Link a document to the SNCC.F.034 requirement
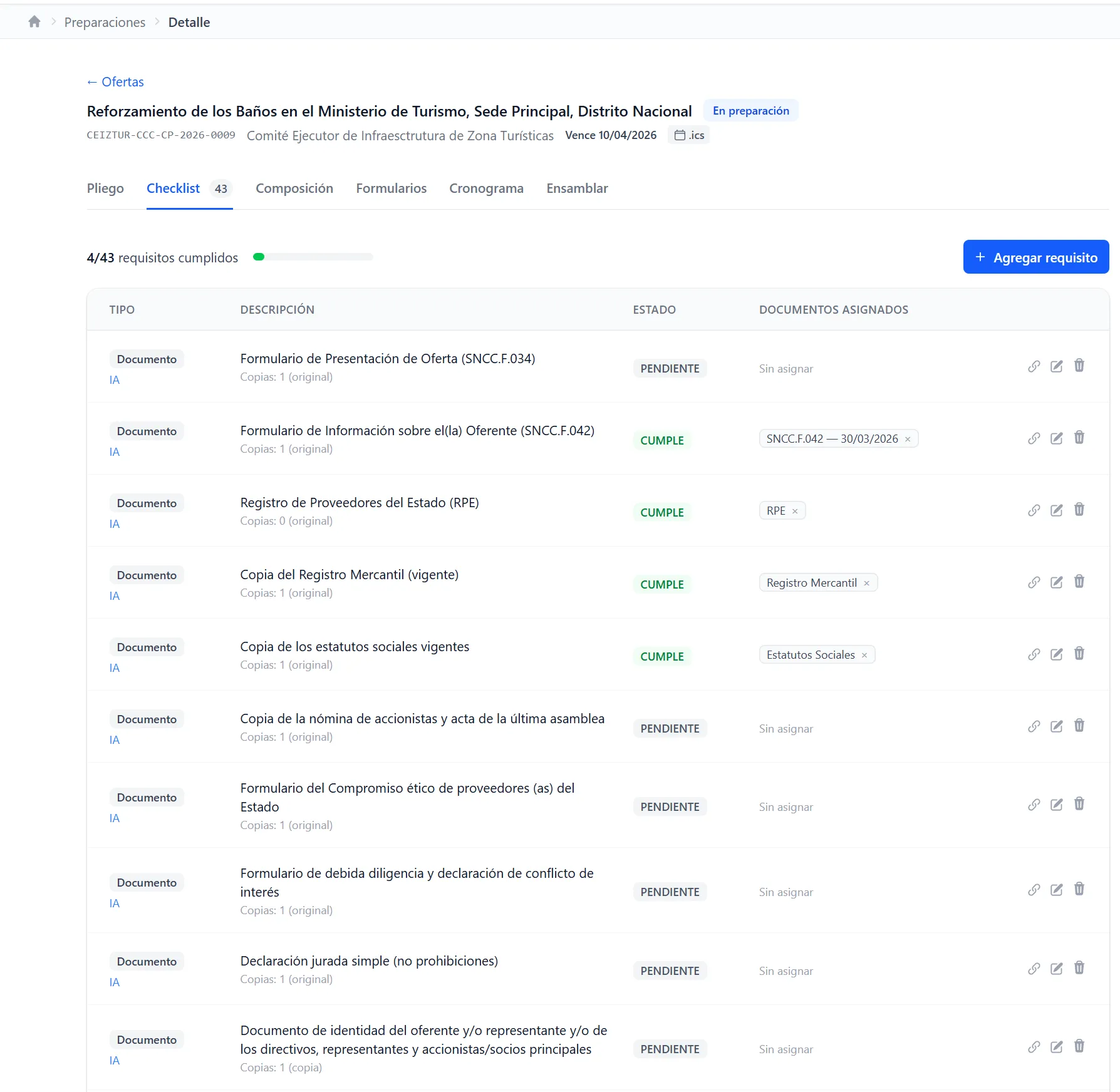The width and height of the screenshot is (1120, 1092). [1034, 366]
